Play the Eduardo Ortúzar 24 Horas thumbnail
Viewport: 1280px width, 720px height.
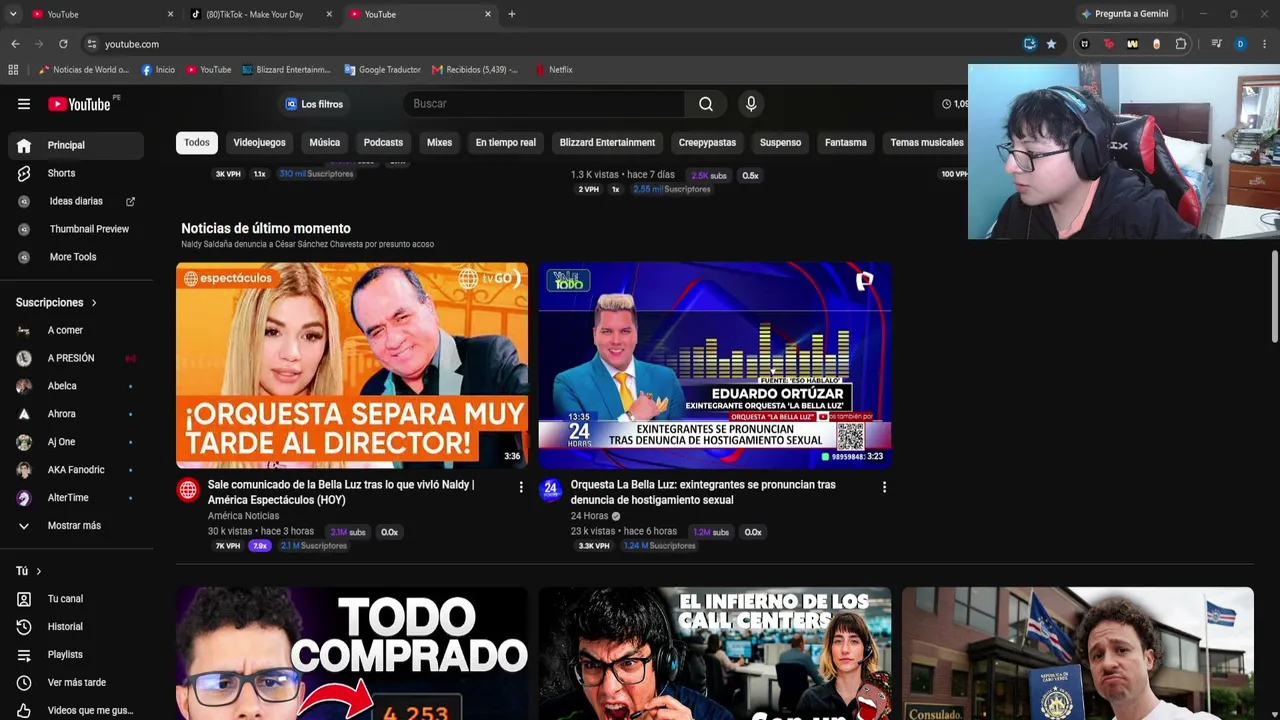tap(715, 365)
